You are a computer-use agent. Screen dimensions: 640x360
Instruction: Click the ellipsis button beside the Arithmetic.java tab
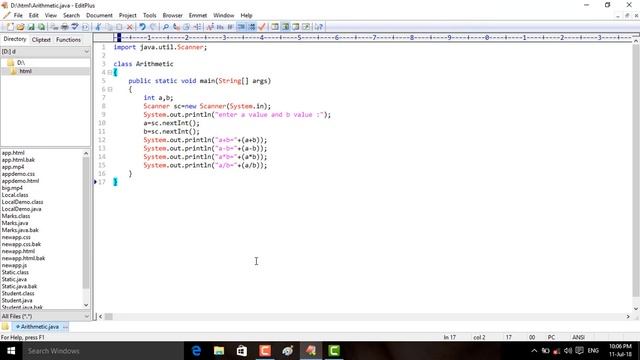[65, 327]
